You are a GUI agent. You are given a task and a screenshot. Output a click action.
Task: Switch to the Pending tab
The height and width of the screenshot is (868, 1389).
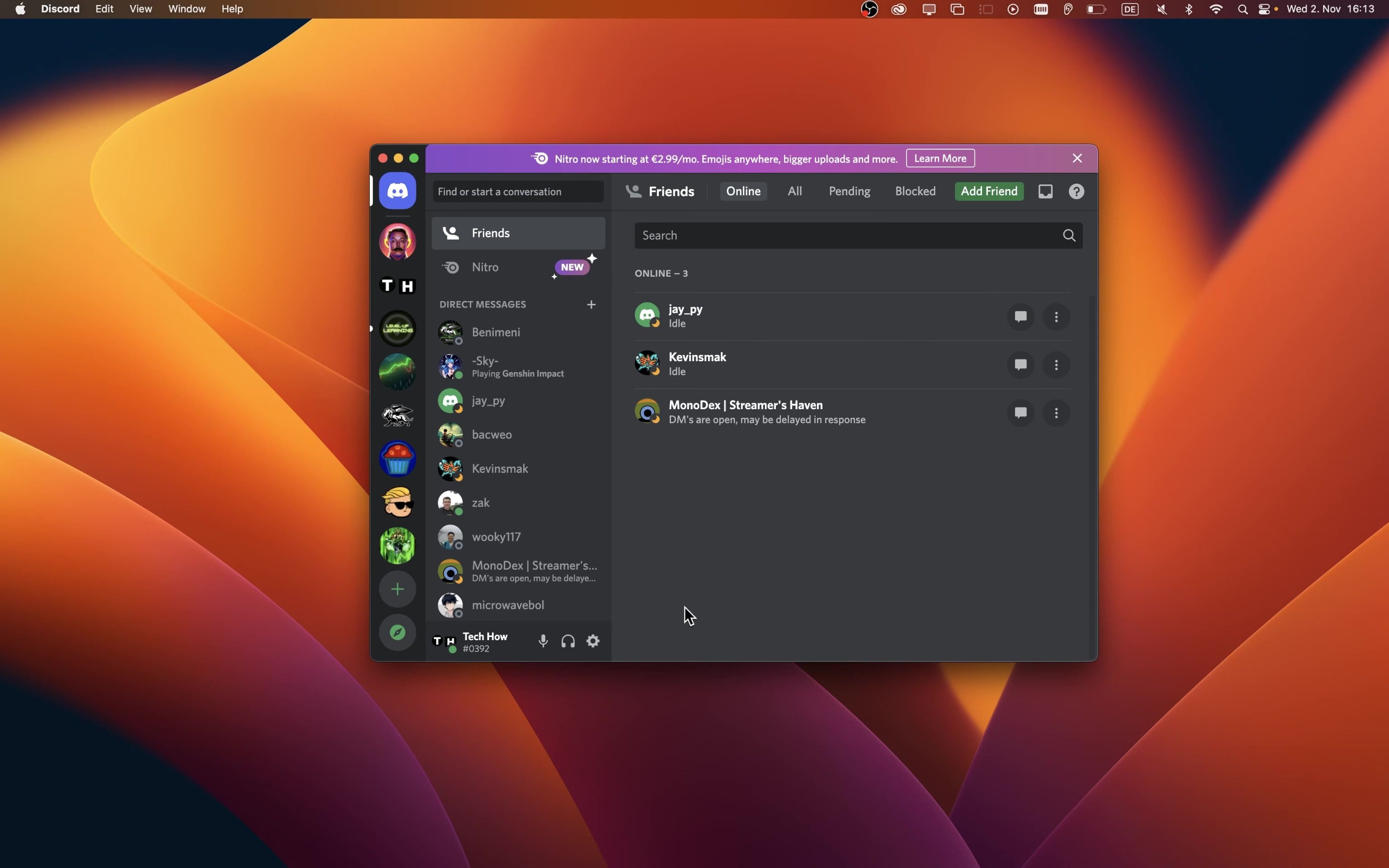(x=850, y=191)
